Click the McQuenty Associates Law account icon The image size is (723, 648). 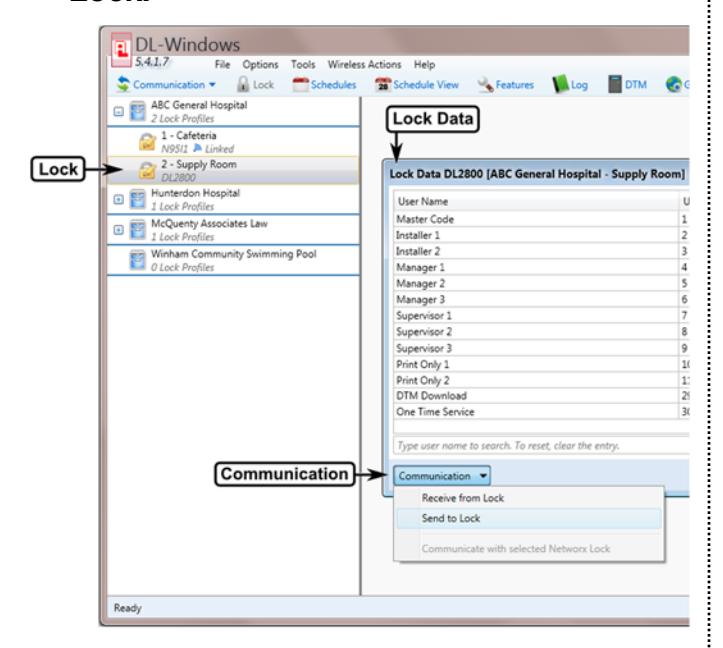tap(137, 230)
